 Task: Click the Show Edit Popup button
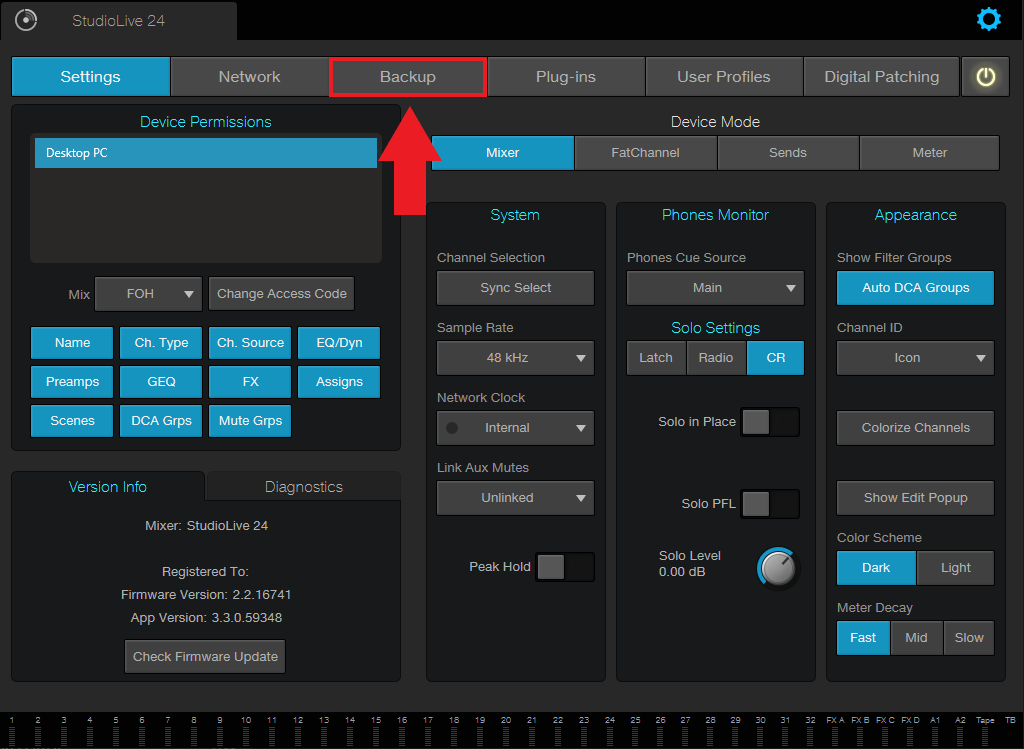pos(915,498)
